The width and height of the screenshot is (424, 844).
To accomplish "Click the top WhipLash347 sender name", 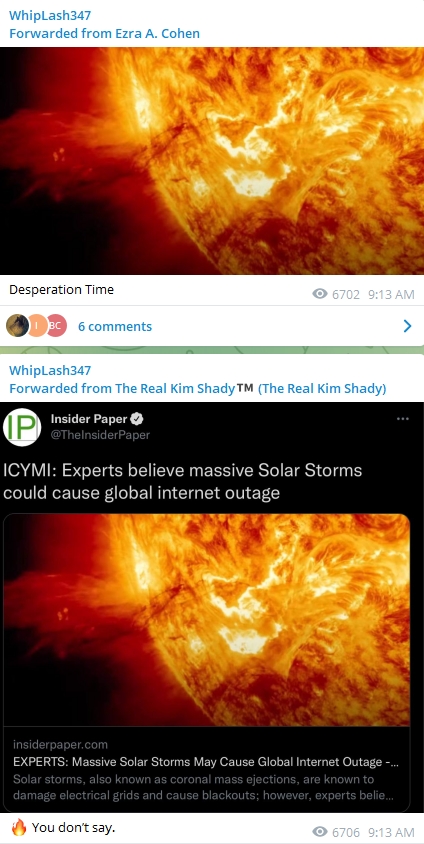I will [50, 15].
